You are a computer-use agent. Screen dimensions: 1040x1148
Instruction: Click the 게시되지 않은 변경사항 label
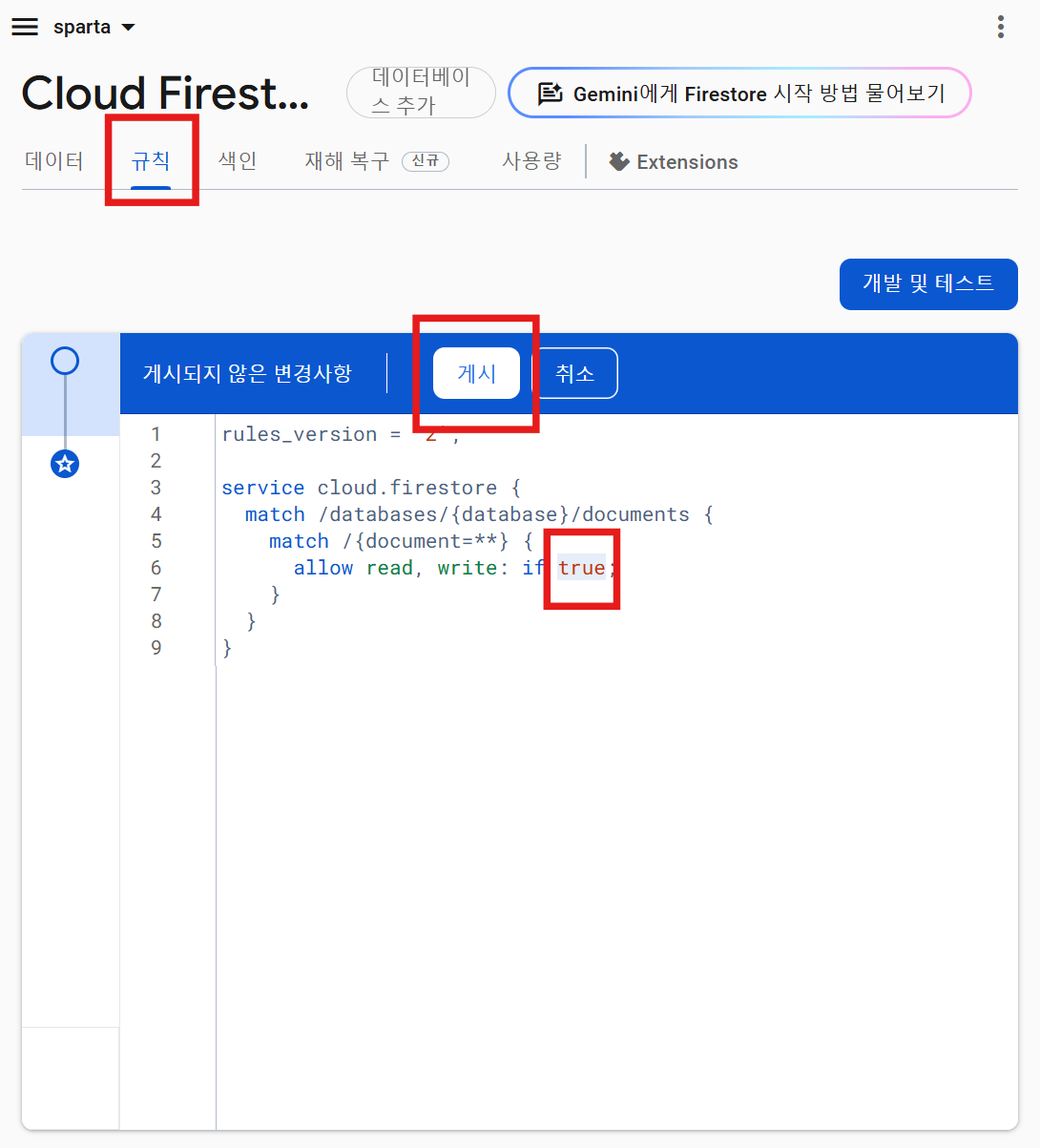click(247, 373)
